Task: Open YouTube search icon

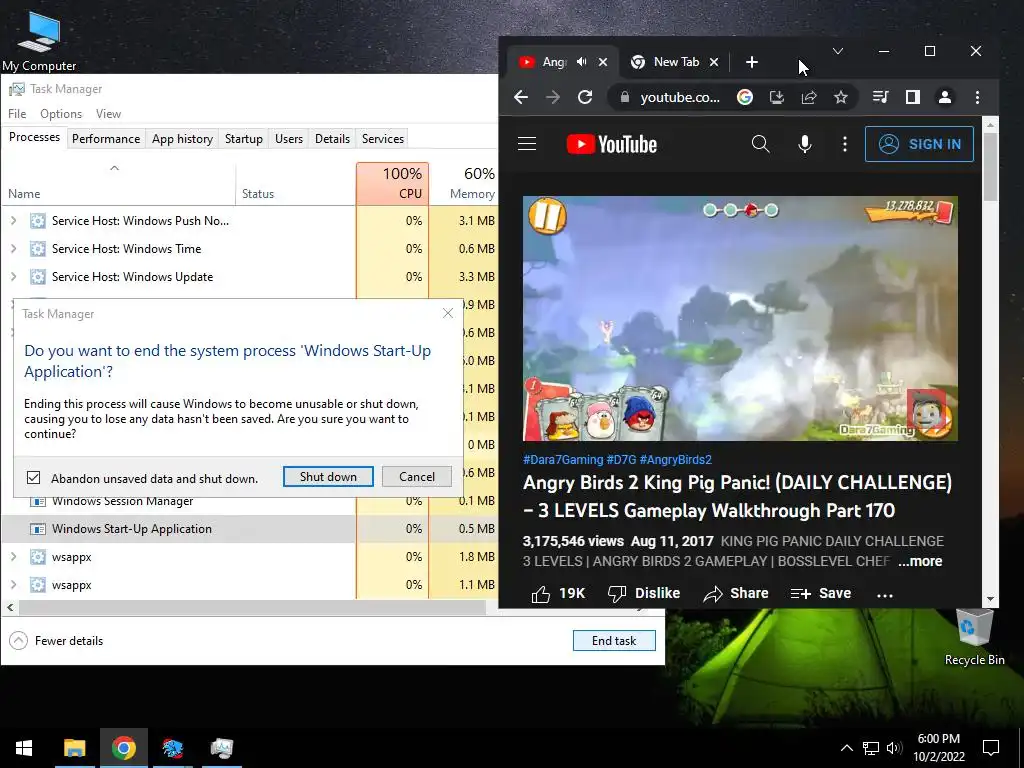Action: click(x=760, y=144)
